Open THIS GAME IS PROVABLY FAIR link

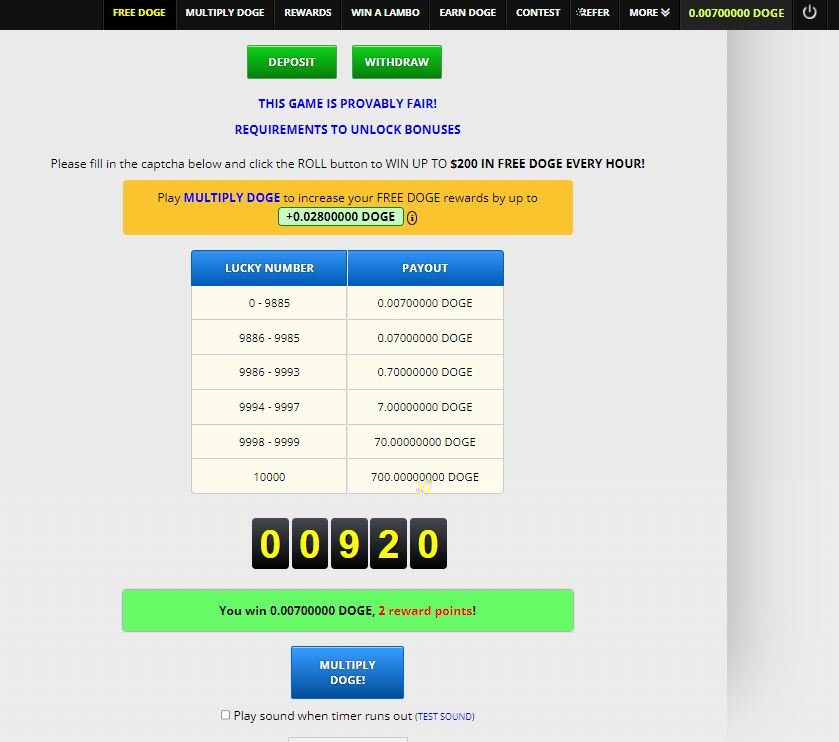coord(347,103)
